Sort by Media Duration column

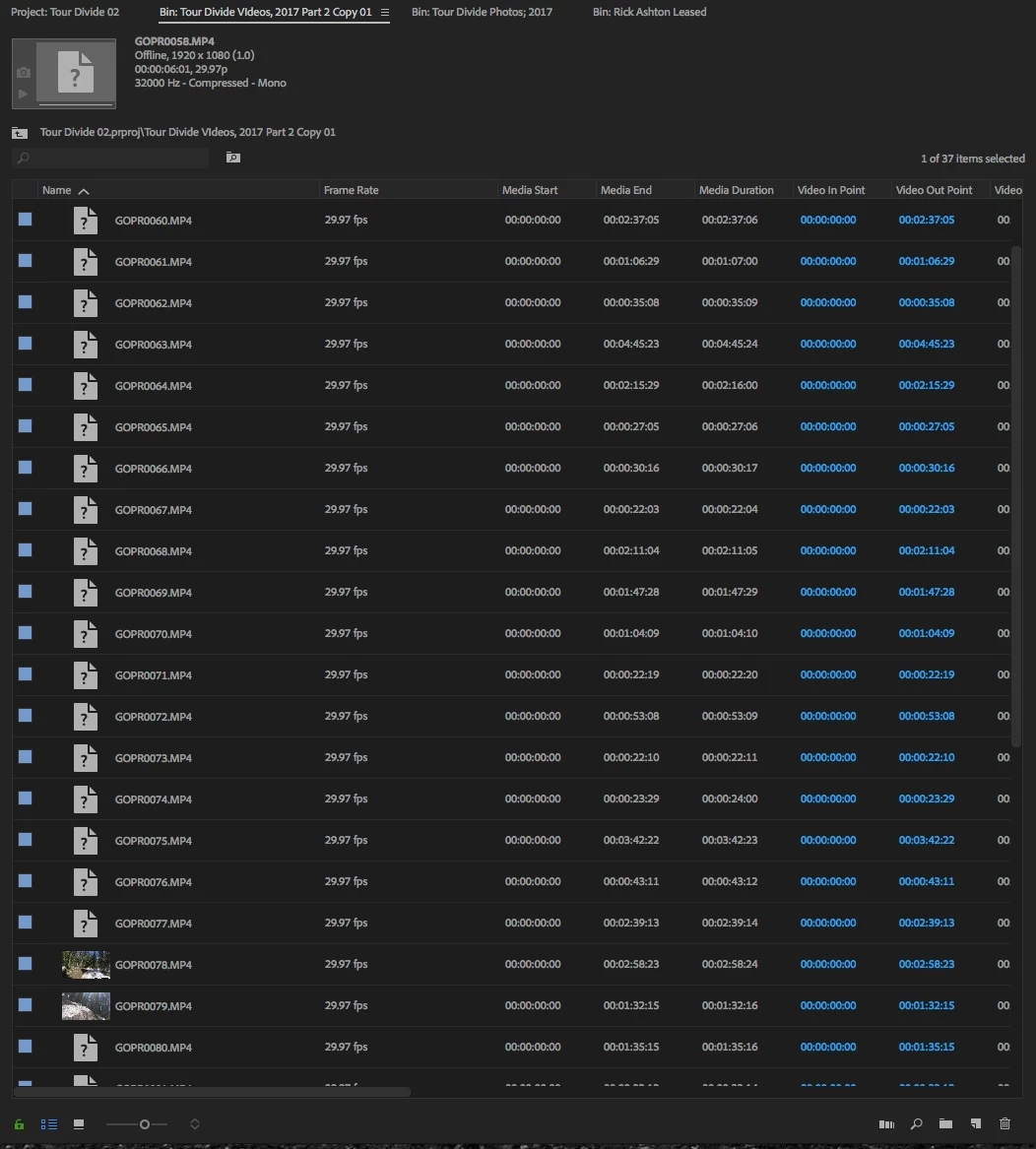click(x=736, y=191)
